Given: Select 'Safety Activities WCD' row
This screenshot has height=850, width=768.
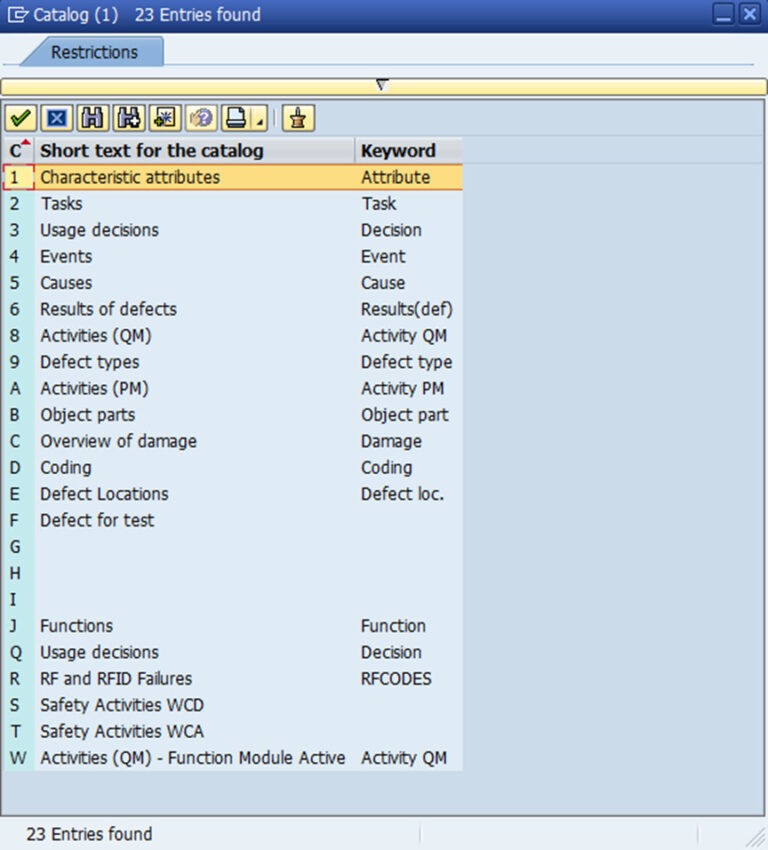Looking at the screenshot, I should pos(233,705).
